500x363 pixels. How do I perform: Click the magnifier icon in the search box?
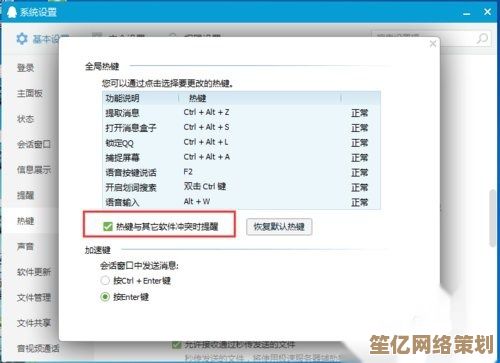point(482,39)
